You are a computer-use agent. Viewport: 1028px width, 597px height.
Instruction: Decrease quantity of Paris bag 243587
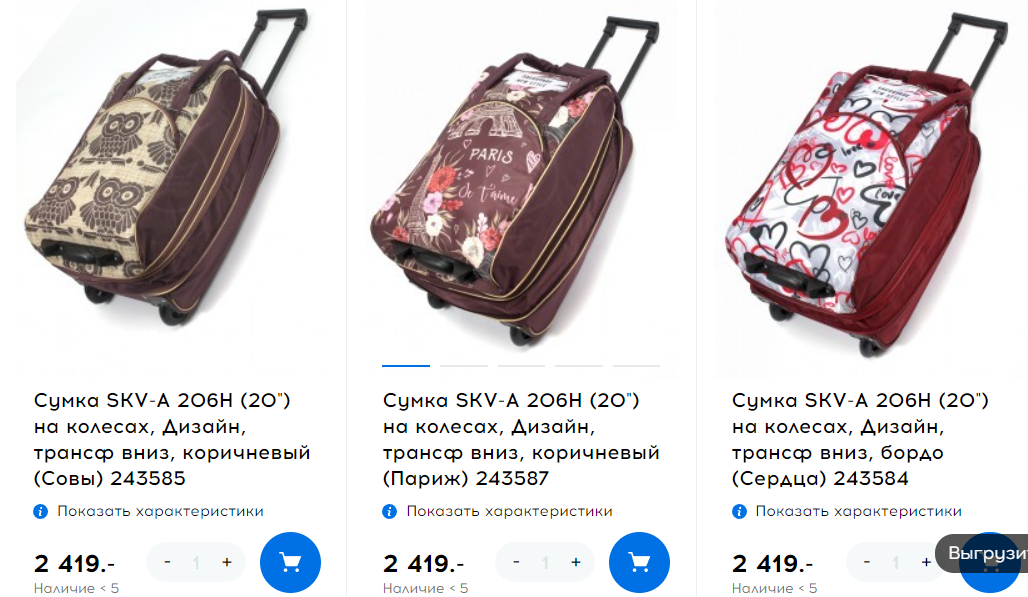tap(517, 562)
